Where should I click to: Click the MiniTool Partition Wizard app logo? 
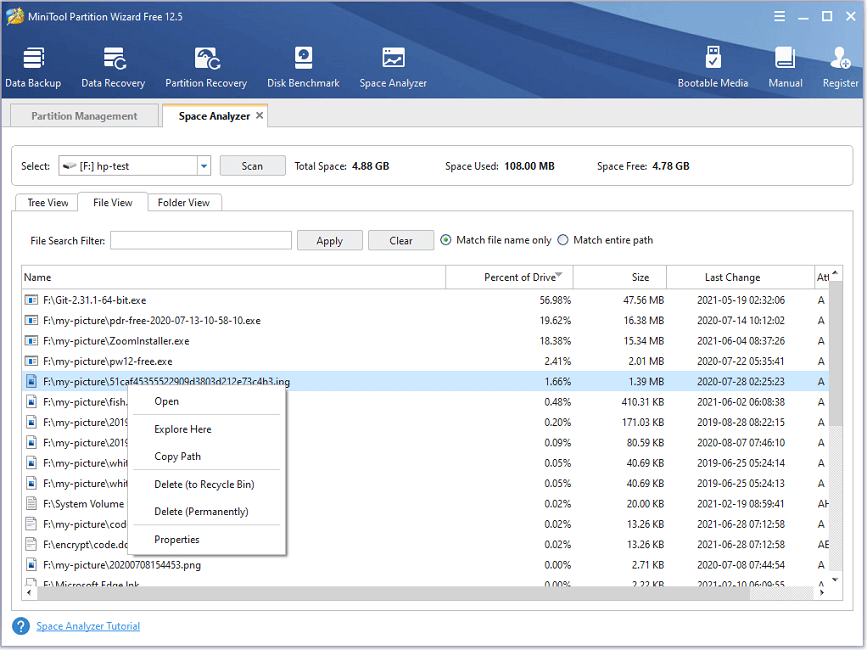14,16
